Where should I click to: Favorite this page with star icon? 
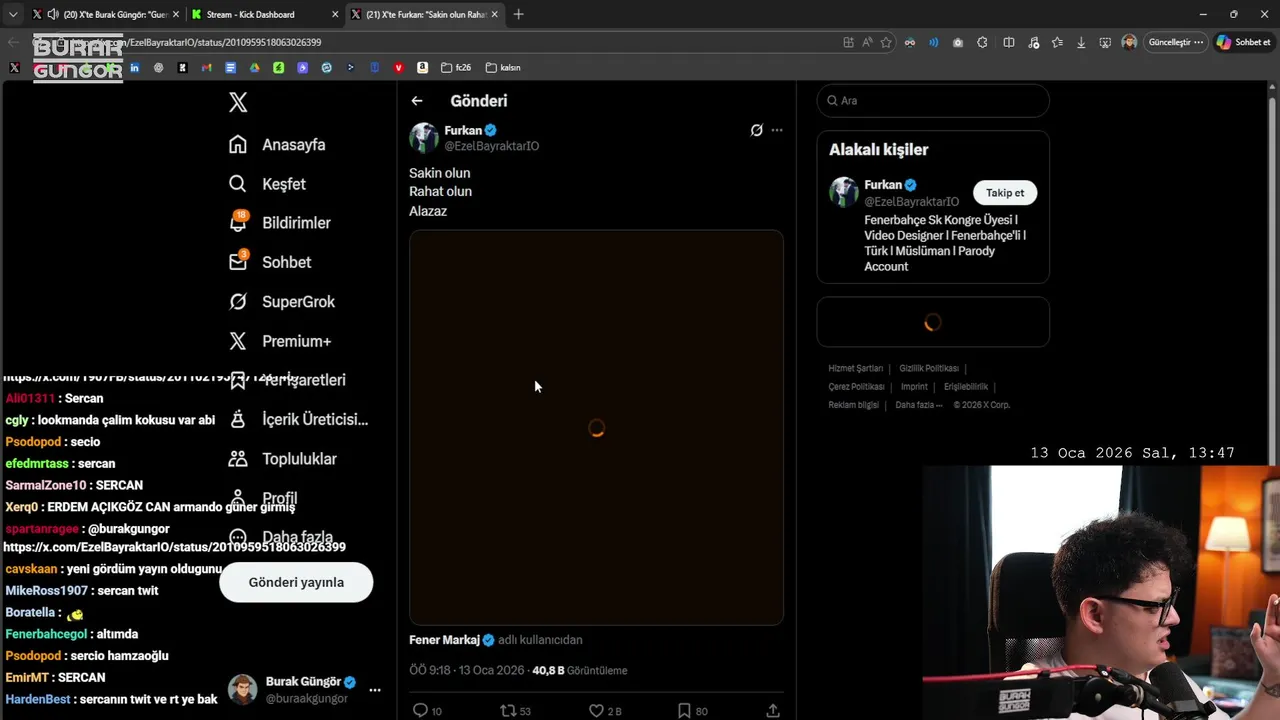(x=886, y=42)
